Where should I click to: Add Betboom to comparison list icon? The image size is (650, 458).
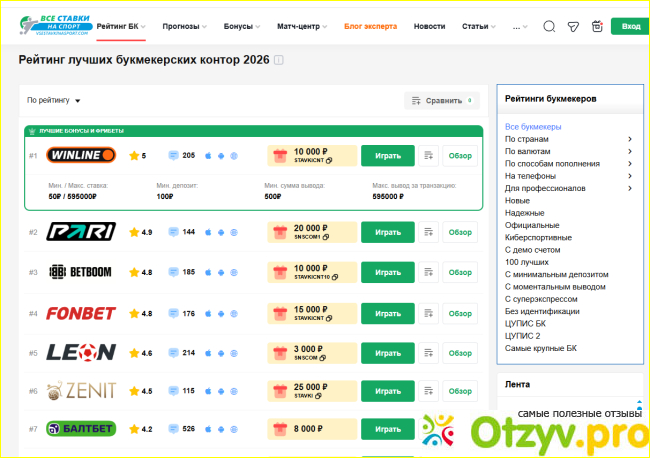[429, 272]
